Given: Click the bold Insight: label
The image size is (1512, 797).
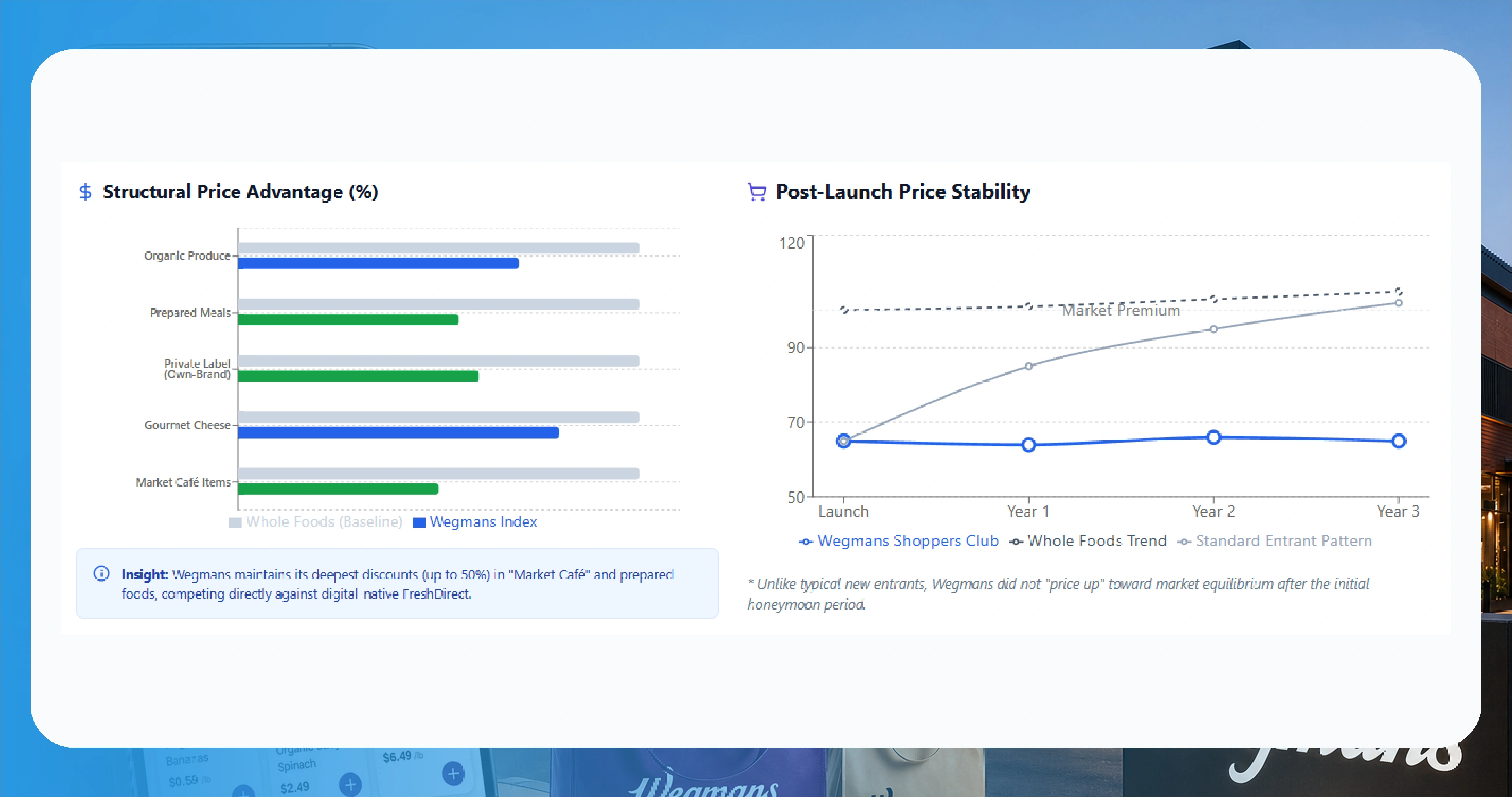Looking at the screenshot, I should 144,575.
